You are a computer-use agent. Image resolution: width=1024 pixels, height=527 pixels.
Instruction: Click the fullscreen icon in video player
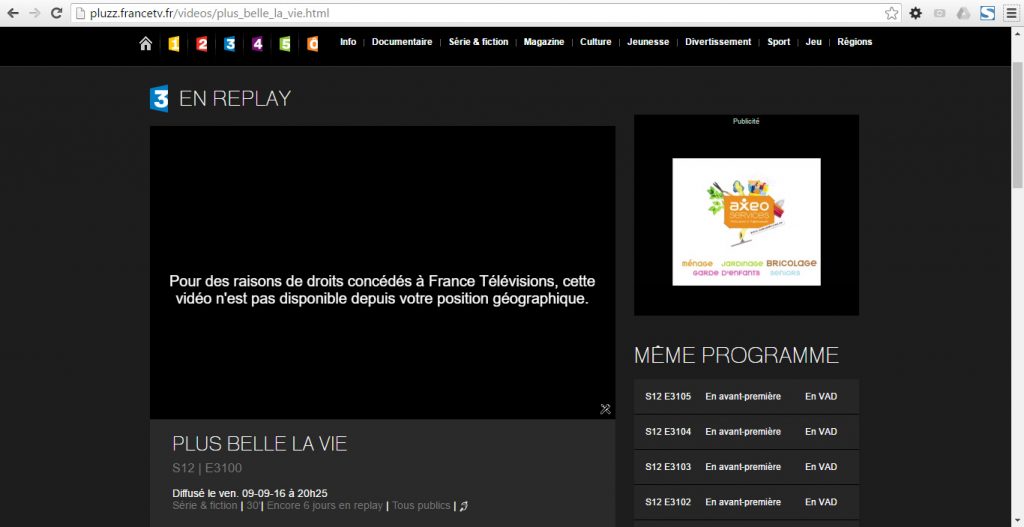[605, 409]
